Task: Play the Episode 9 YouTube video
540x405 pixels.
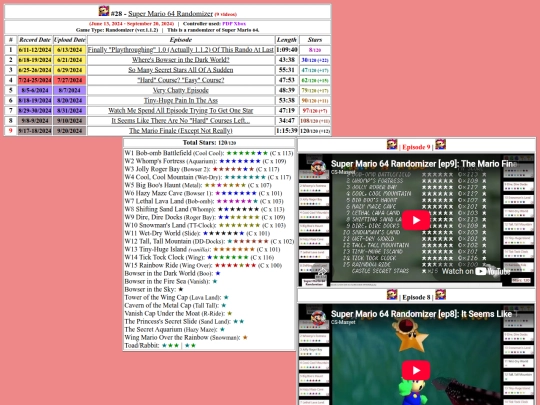Action: click(416, 220)
